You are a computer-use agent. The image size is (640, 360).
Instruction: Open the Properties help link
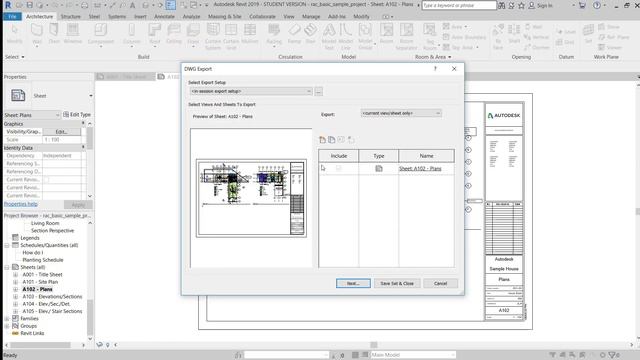21,204
